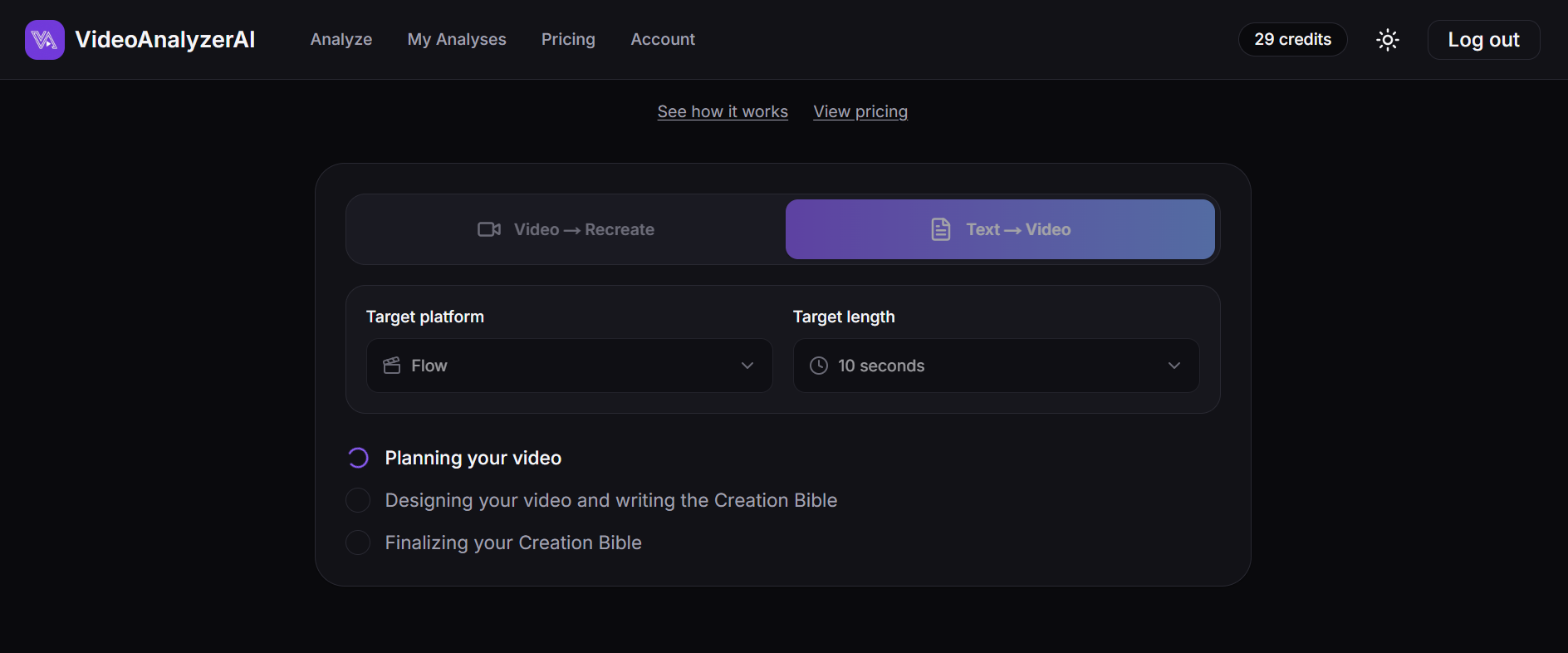Open the Target platform Flow dropdown
Screen dimensions: 1568x653
(x=570, y=366)
